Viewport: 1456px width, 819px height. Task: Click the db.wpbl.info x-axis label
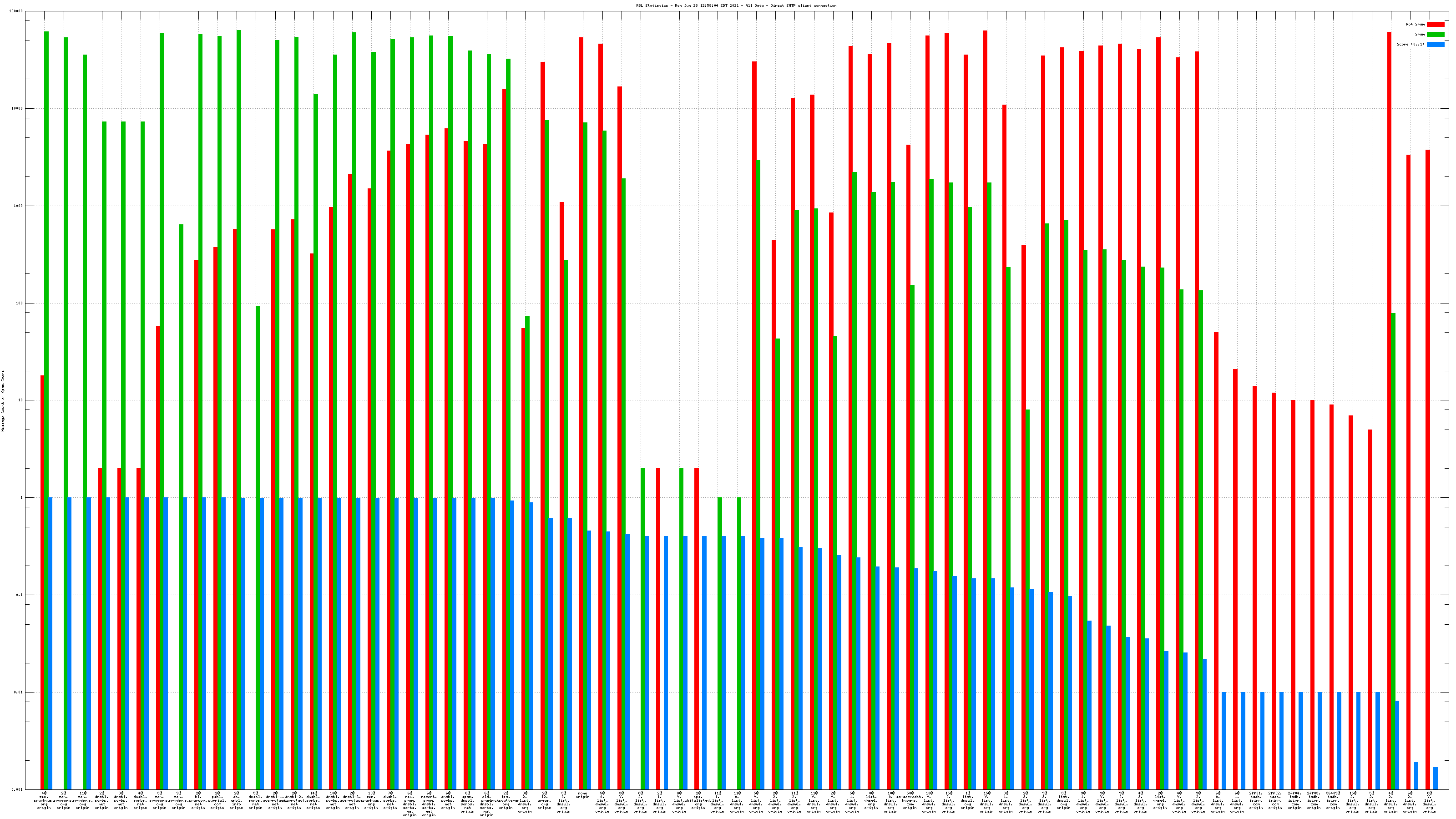(236, 800)
